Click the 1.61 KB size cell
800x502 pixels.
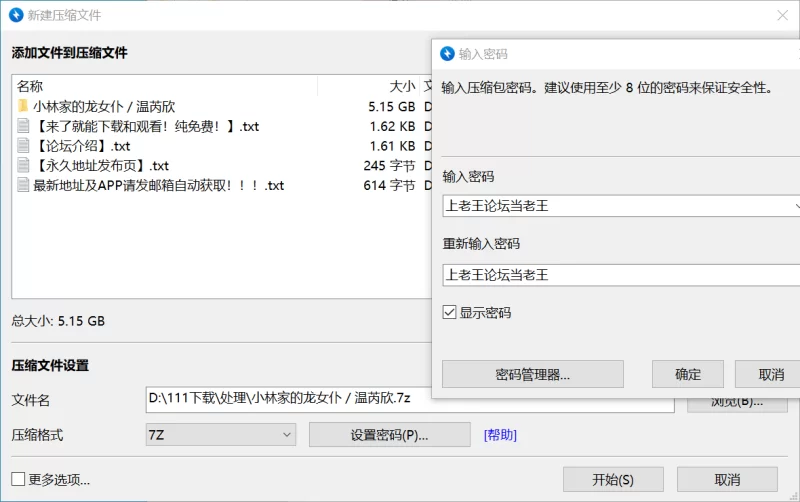(x=392, y=146)
